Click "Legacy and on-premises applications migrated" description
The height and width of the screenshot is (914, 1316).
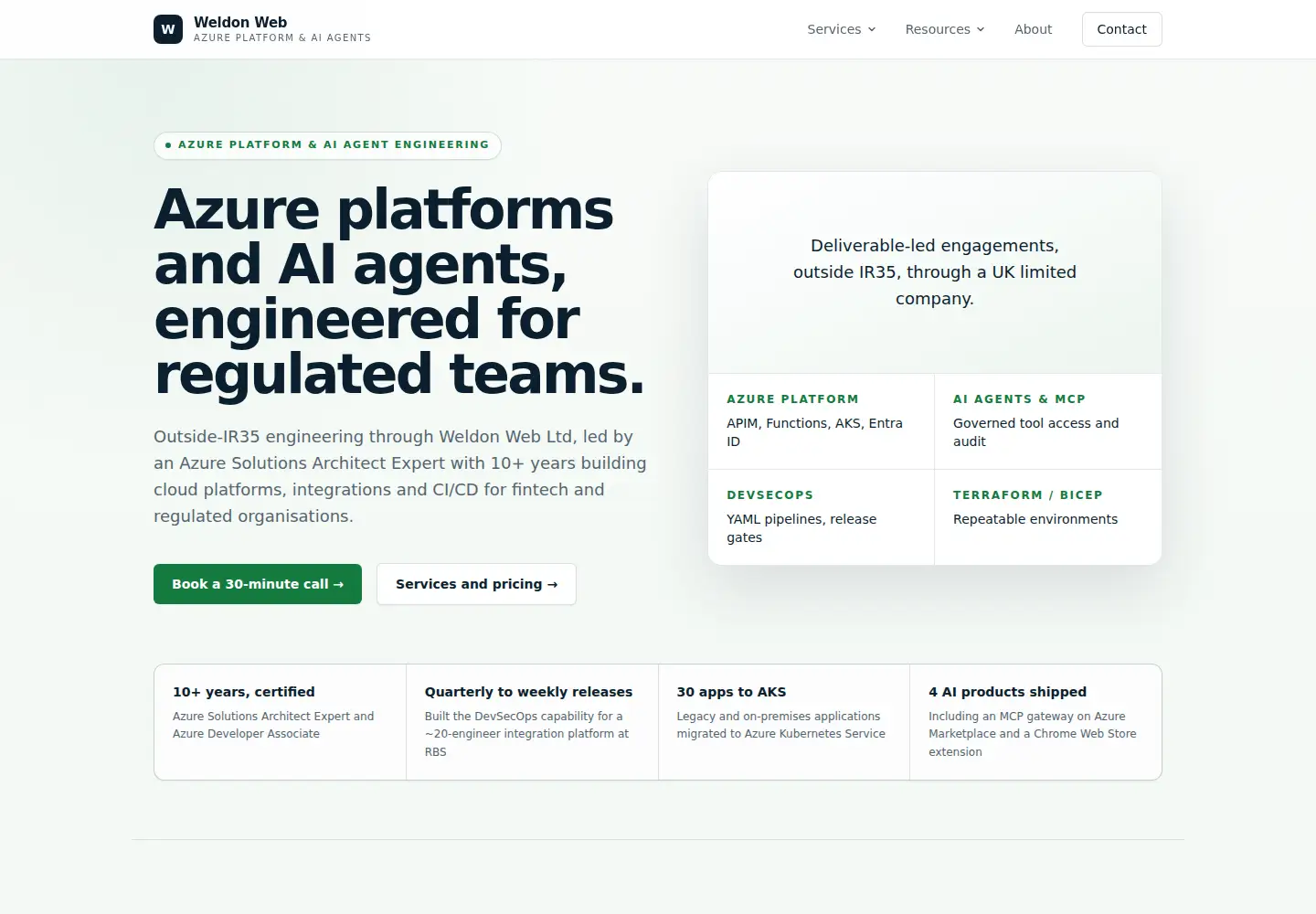[x=780, y=725]
